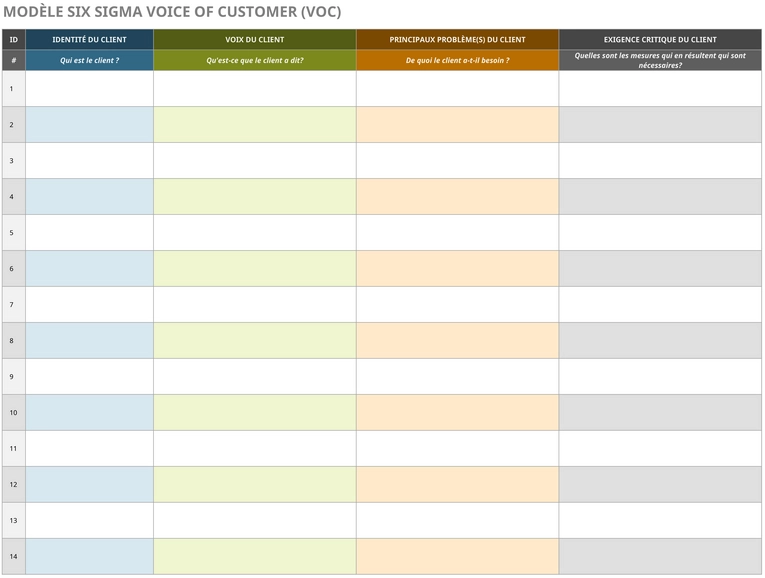Select the 'IDENTITÉ DU CLIENT' column header
The height and width of the screenshot is (578, 765).
tap(89, 40)
